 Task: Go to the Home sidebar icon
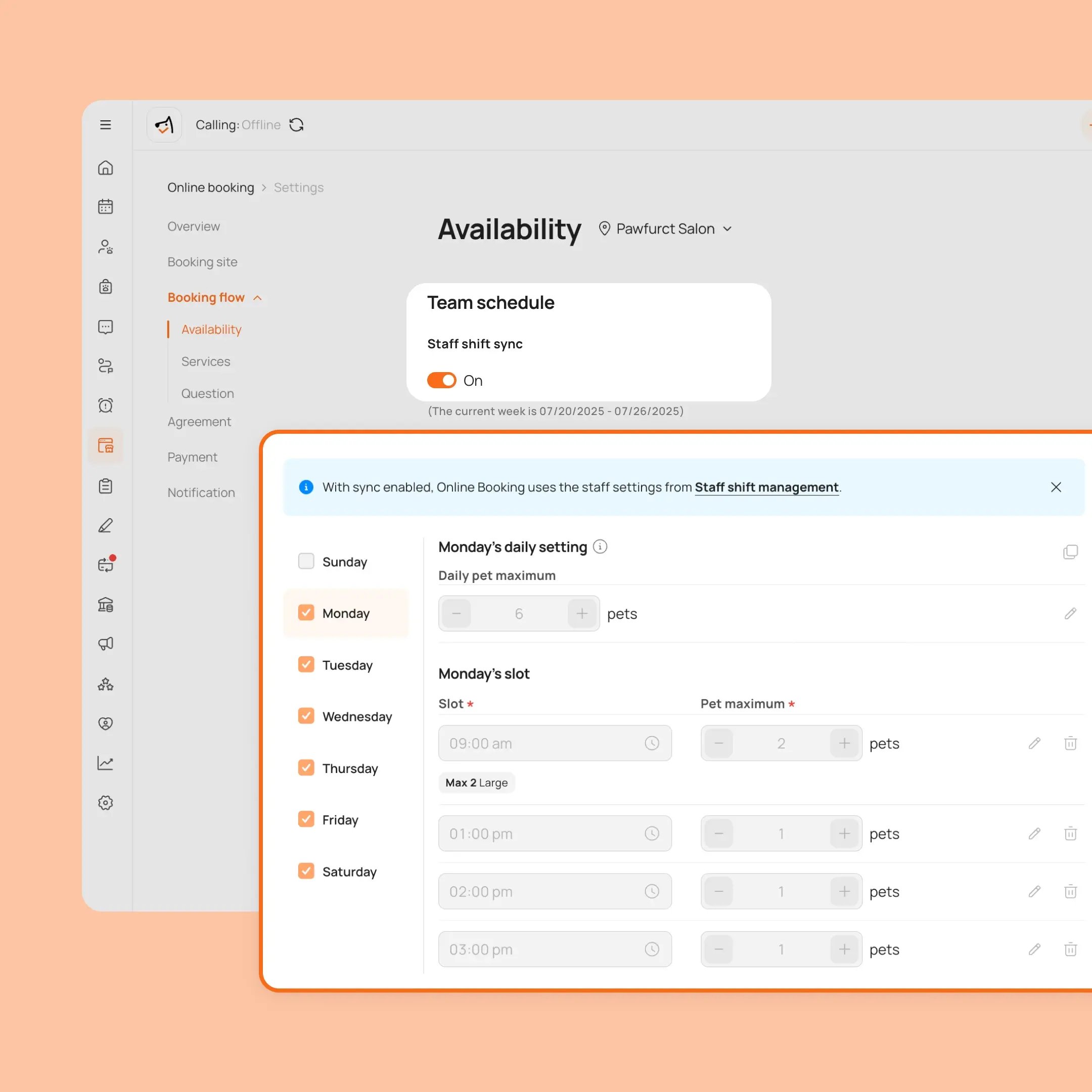pyautogui.click(x=106, y=168)
